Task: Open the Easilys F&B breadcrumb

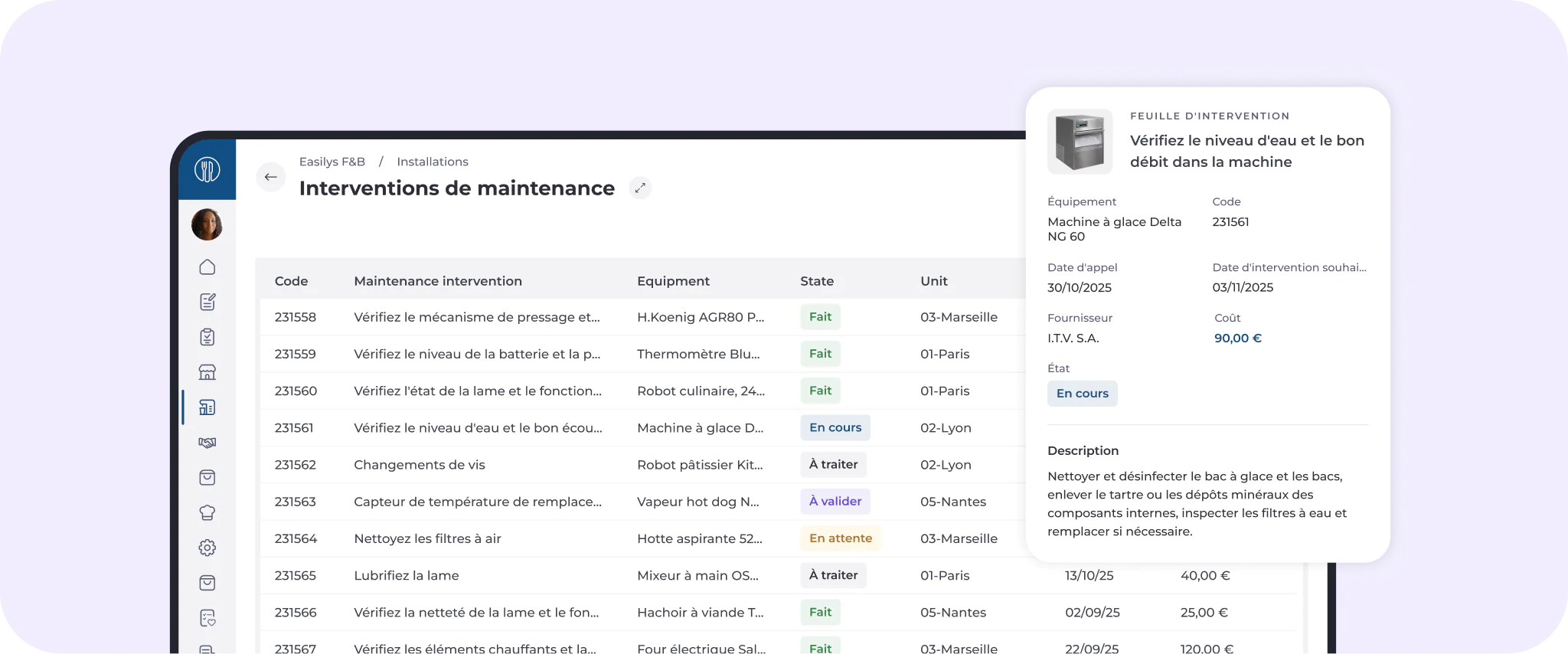Action: [332, 162]
